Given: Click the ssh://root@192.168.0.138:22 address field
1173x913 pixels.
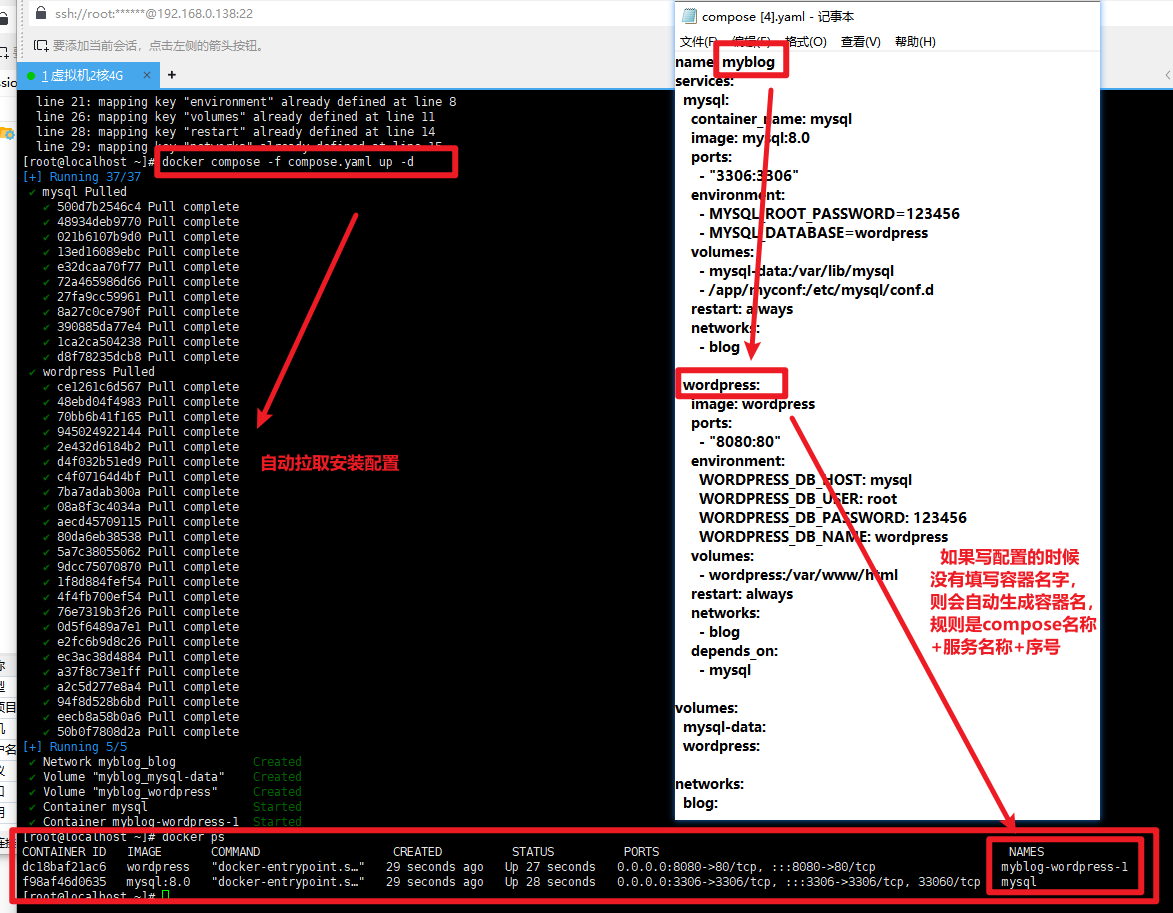Looking at the screenshot, I should (x=154, y=13).
